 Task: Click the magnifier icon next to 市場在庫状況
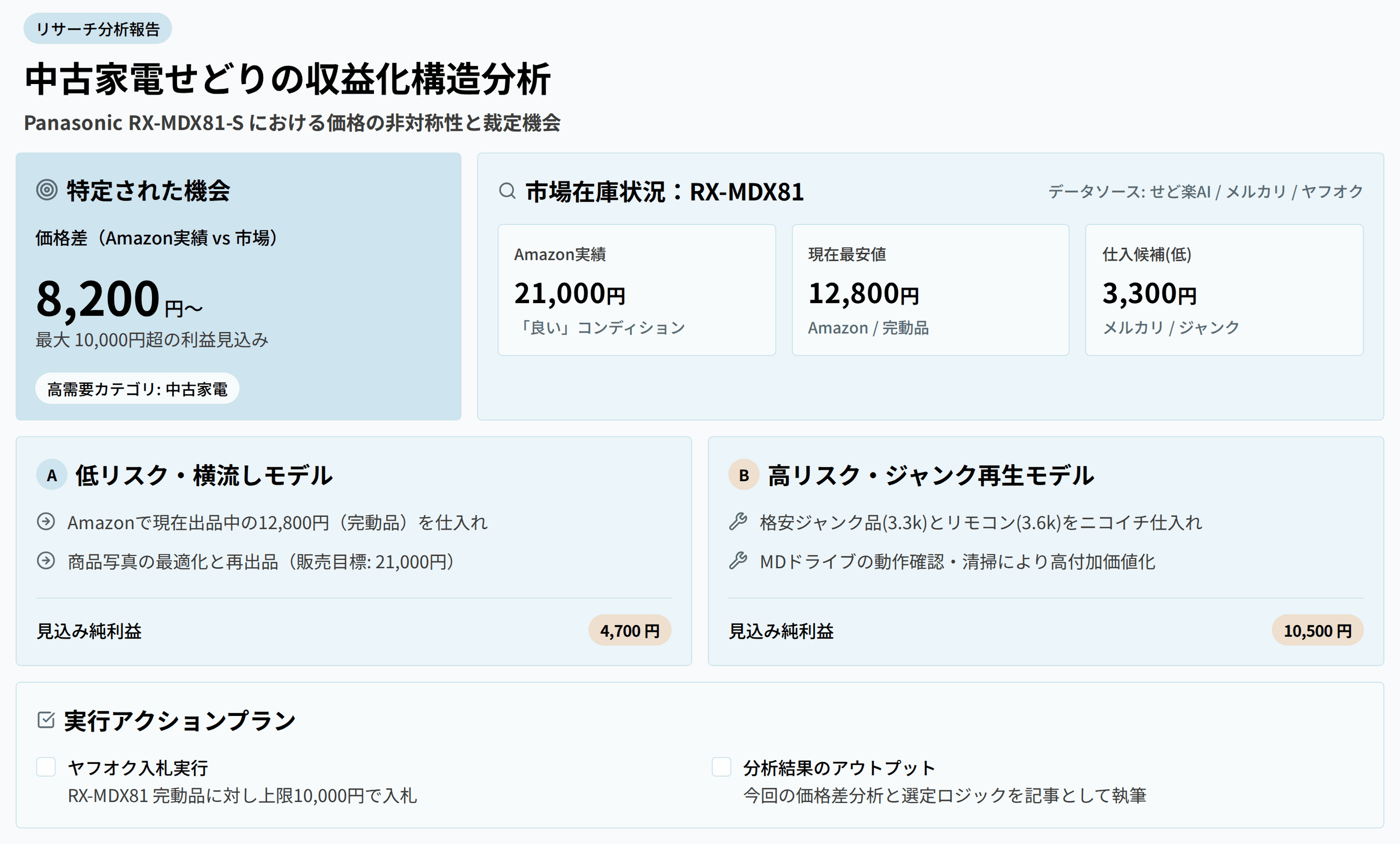point(507,192)
